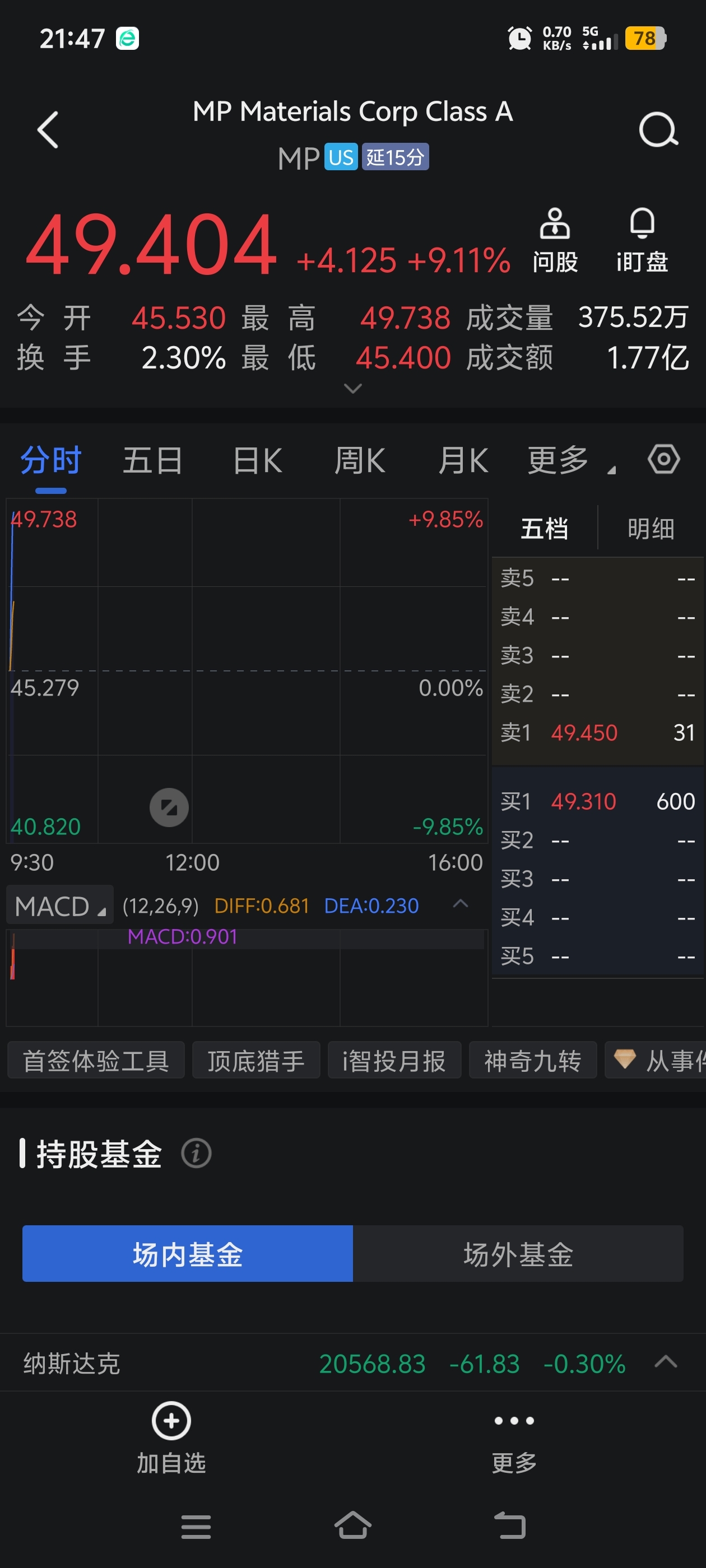706x1568 pixels.
Task: Tap the alarm clock status icon
Action: tap(519, 38)
